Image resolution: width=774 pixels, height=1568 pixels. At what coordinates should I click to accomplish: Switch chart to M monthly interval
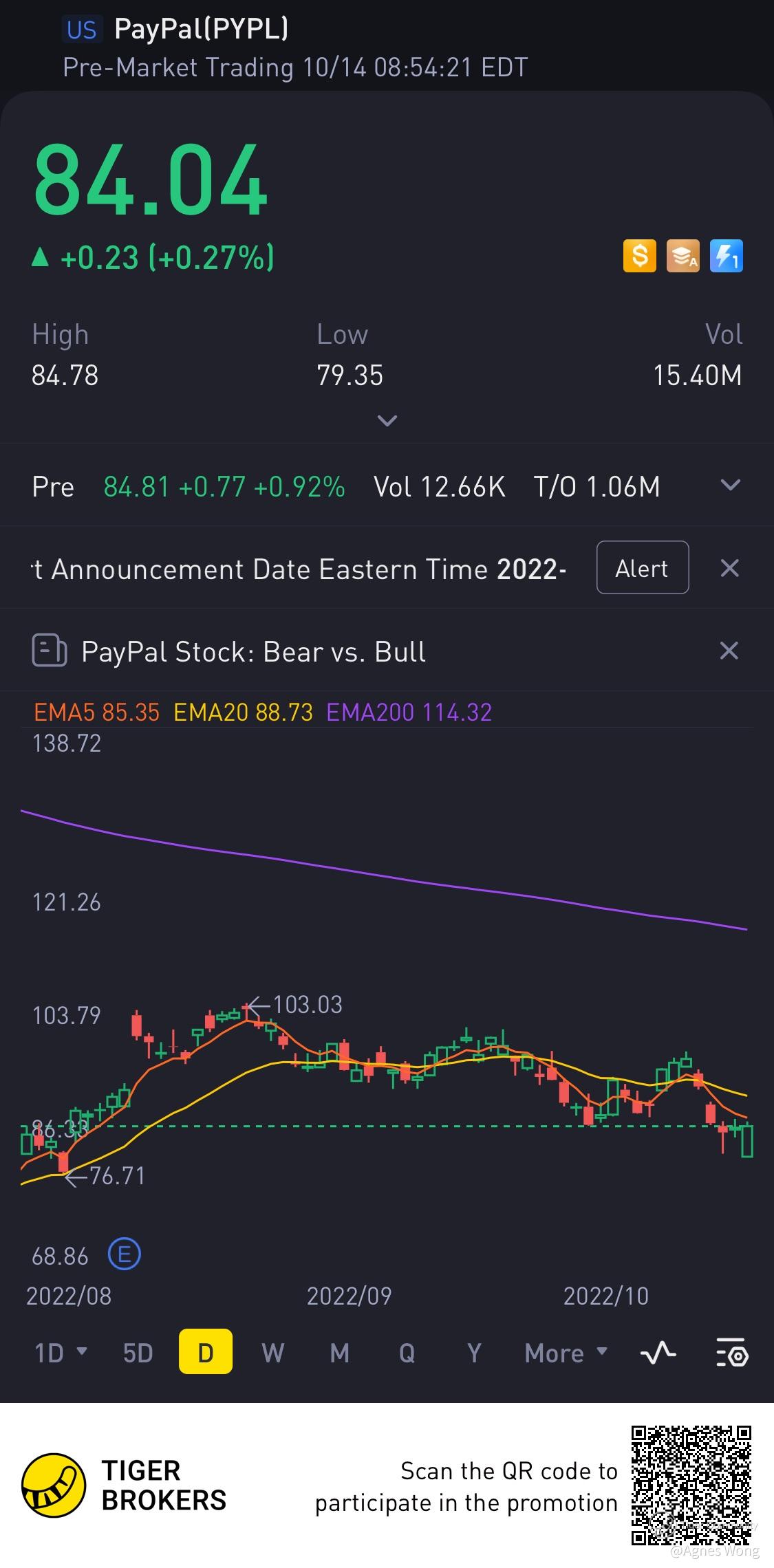(340, 1353)
